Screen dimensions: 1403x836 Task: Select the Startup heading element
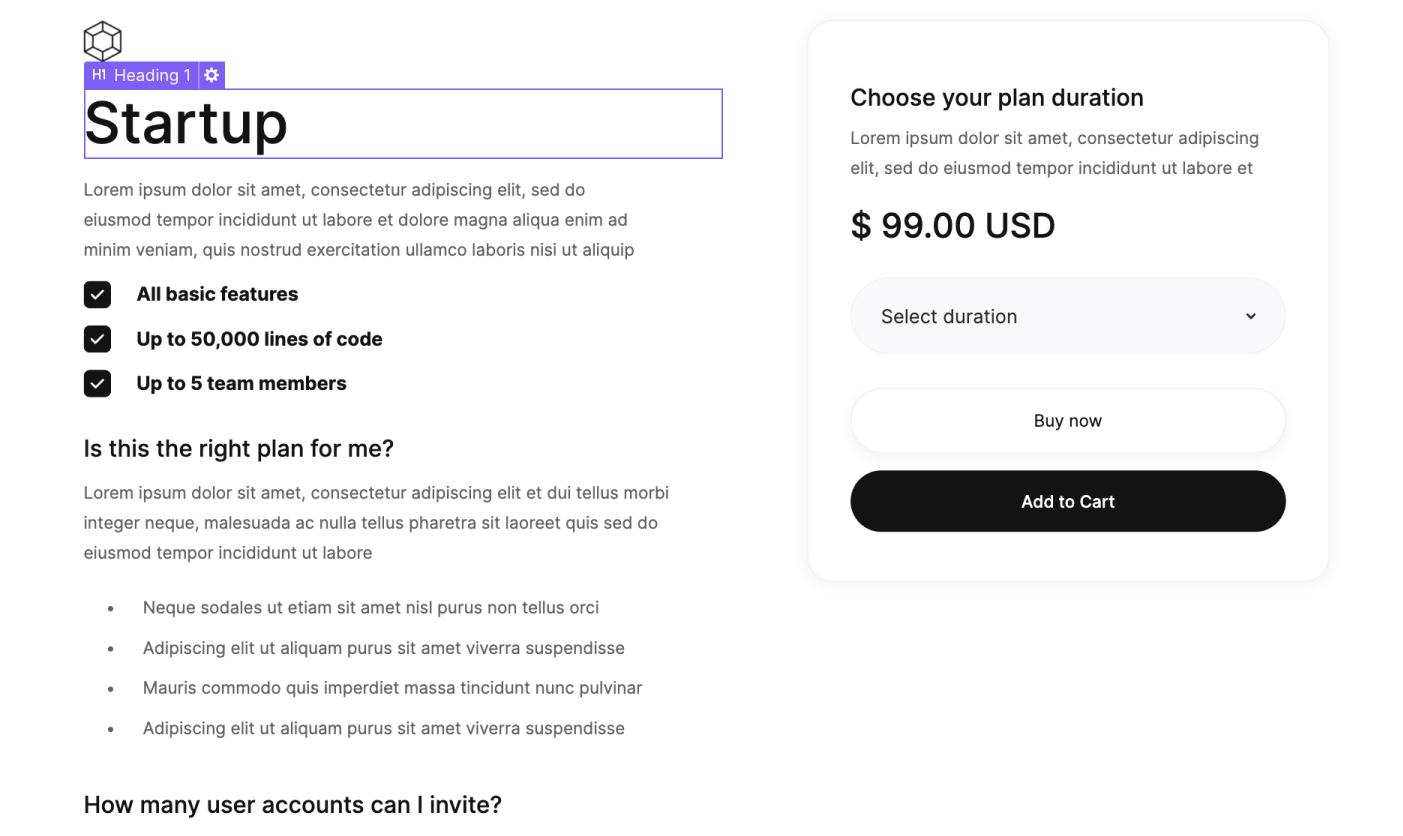[x=186, y=123]
